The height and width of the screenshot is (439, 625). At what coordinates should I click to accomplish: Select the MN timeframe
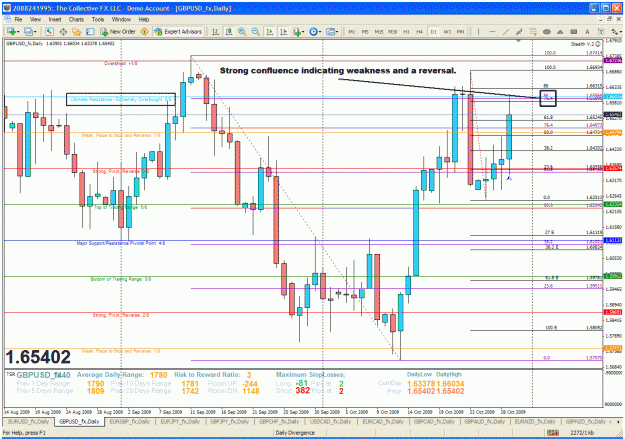[460, 31]
